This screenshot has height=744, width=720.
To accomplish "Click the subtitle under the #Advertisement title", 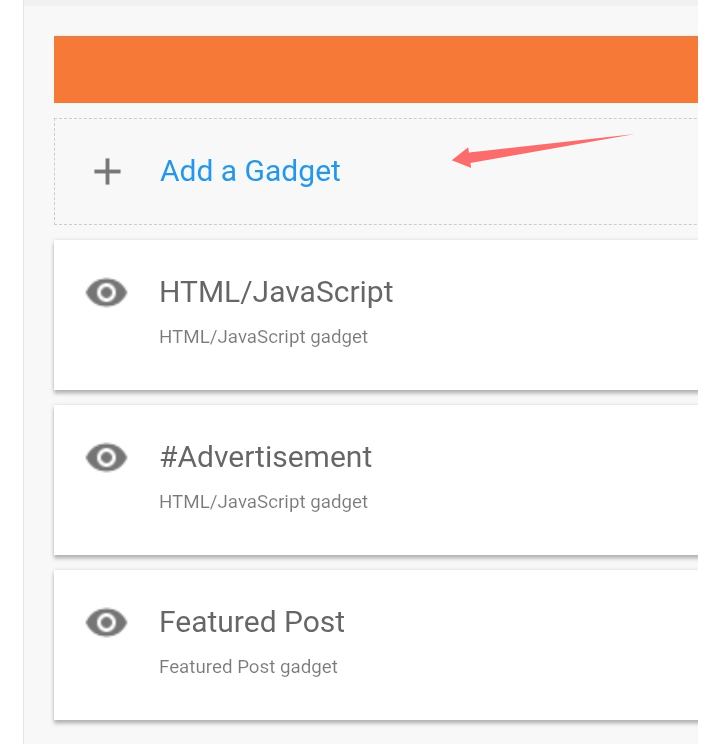I will click(x=263, y=502).
